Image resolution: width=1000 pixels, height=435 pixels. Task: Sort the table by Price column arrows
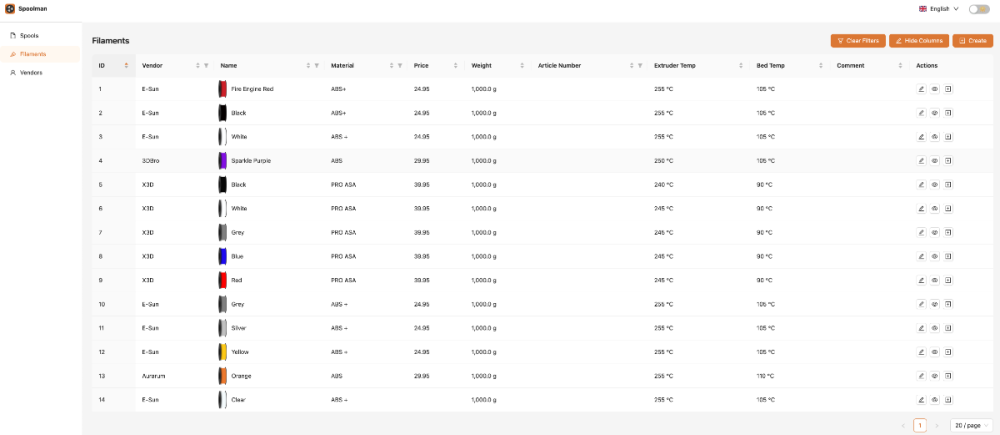coord(456,66)
